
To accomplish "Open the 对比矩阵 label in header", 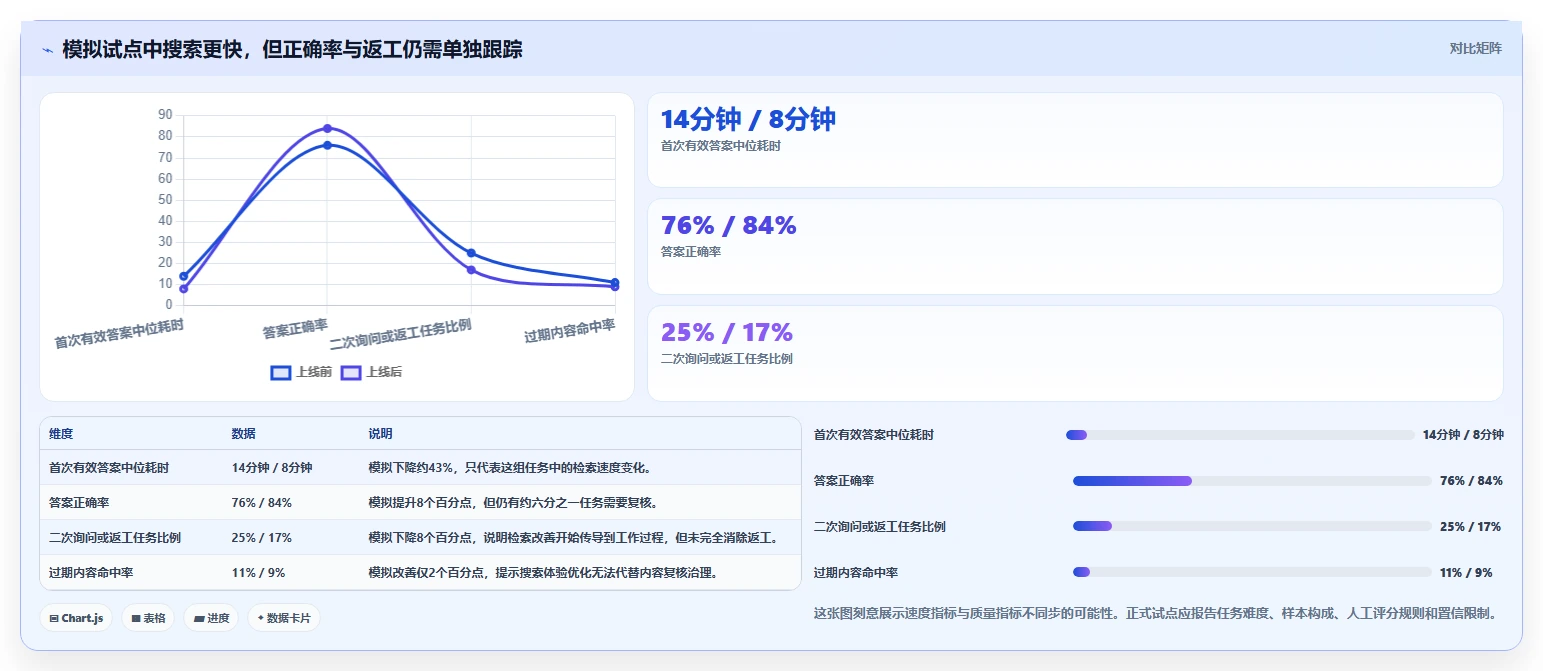I will [x=1475, y=48].
